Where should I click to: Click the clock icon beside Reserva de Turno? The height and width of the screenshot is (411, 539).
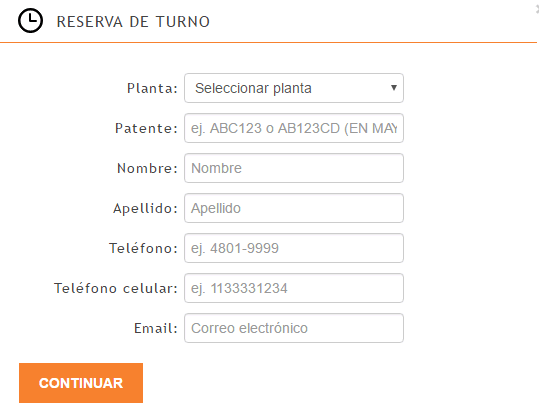click(30, 21)
